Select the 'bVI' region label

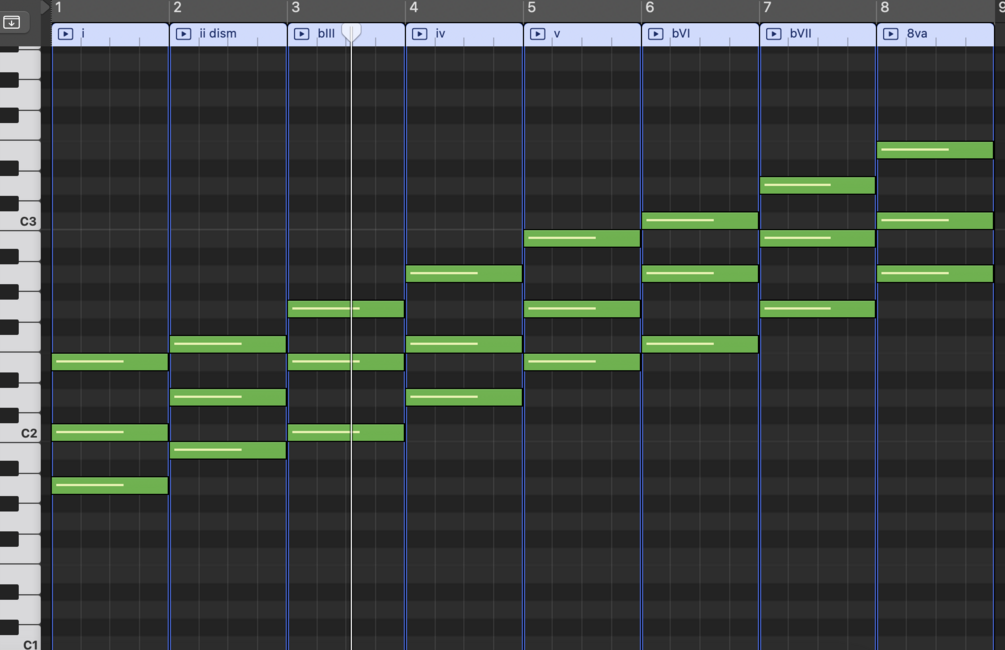(681, 33)
